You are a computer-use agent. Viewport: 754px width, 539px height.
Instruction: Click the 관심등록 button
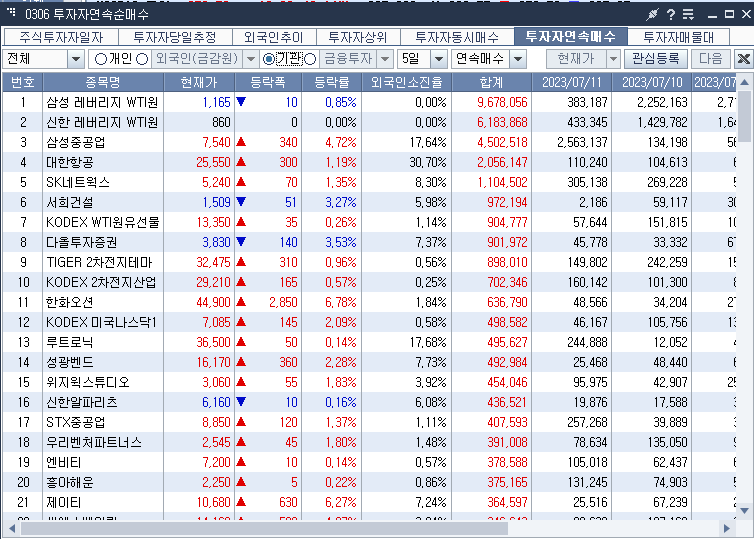[656, 59]
